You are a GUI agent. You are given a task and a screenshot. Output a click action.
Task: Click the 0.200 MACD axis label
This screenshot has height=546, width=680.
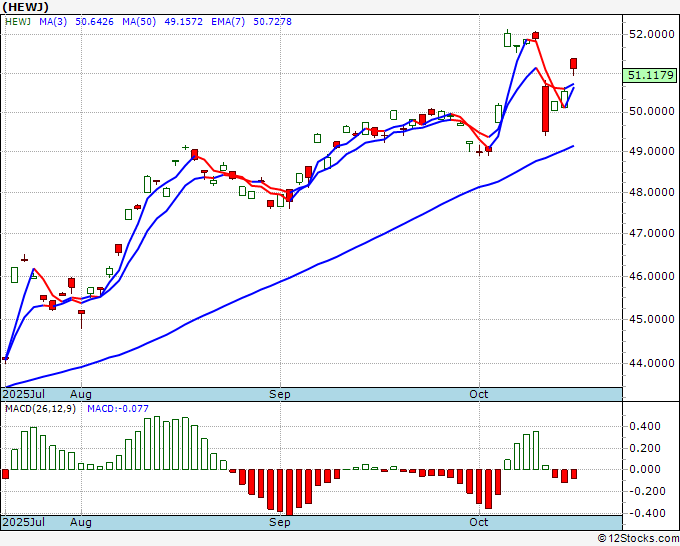click(647, 448)
